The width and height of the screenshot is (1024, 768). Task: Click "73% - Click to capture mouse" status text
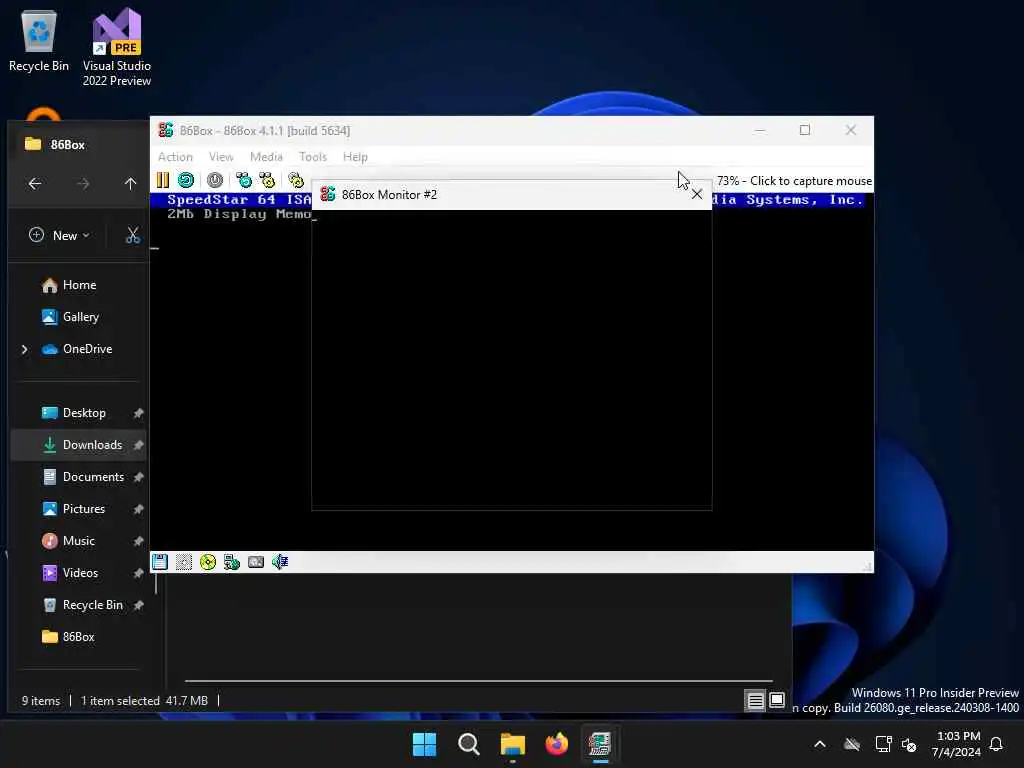794,181
